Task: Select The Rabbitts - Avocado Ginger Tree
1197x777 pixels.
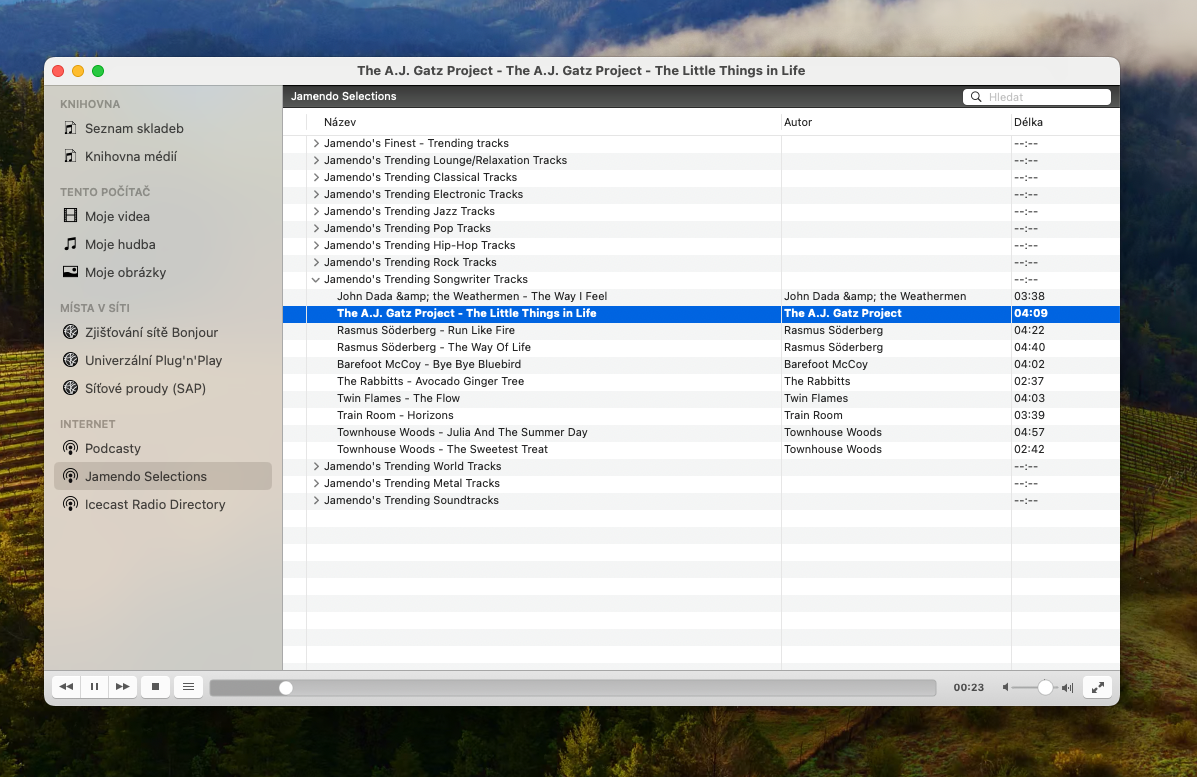Action: click(x=431, y=381)
